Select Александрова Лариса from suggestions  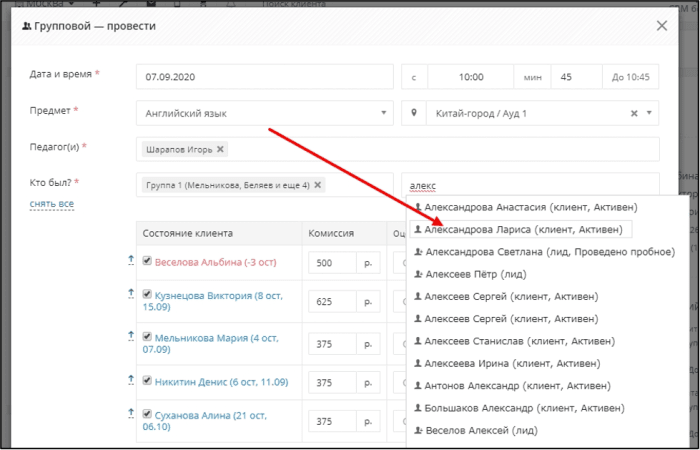(521, 229)
